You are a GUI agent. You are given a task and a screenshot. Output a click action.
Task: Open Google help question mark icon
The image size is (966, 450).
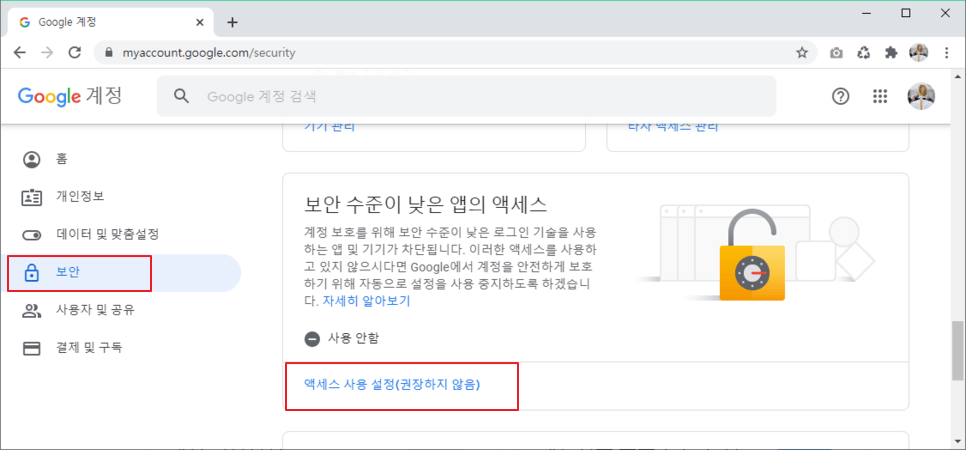coord(840,96)
